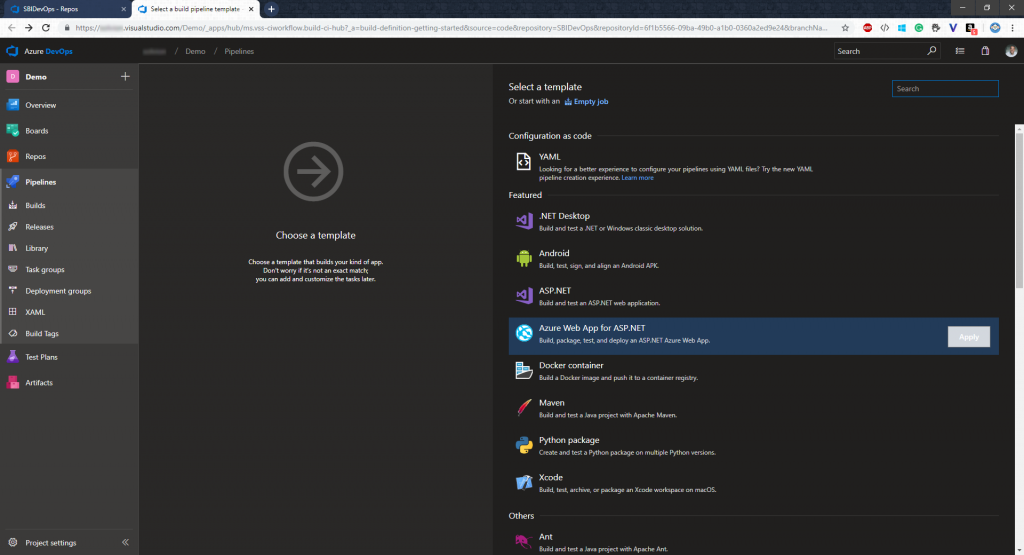Open the Chrome three-dot menu

tap(1013, 27)
